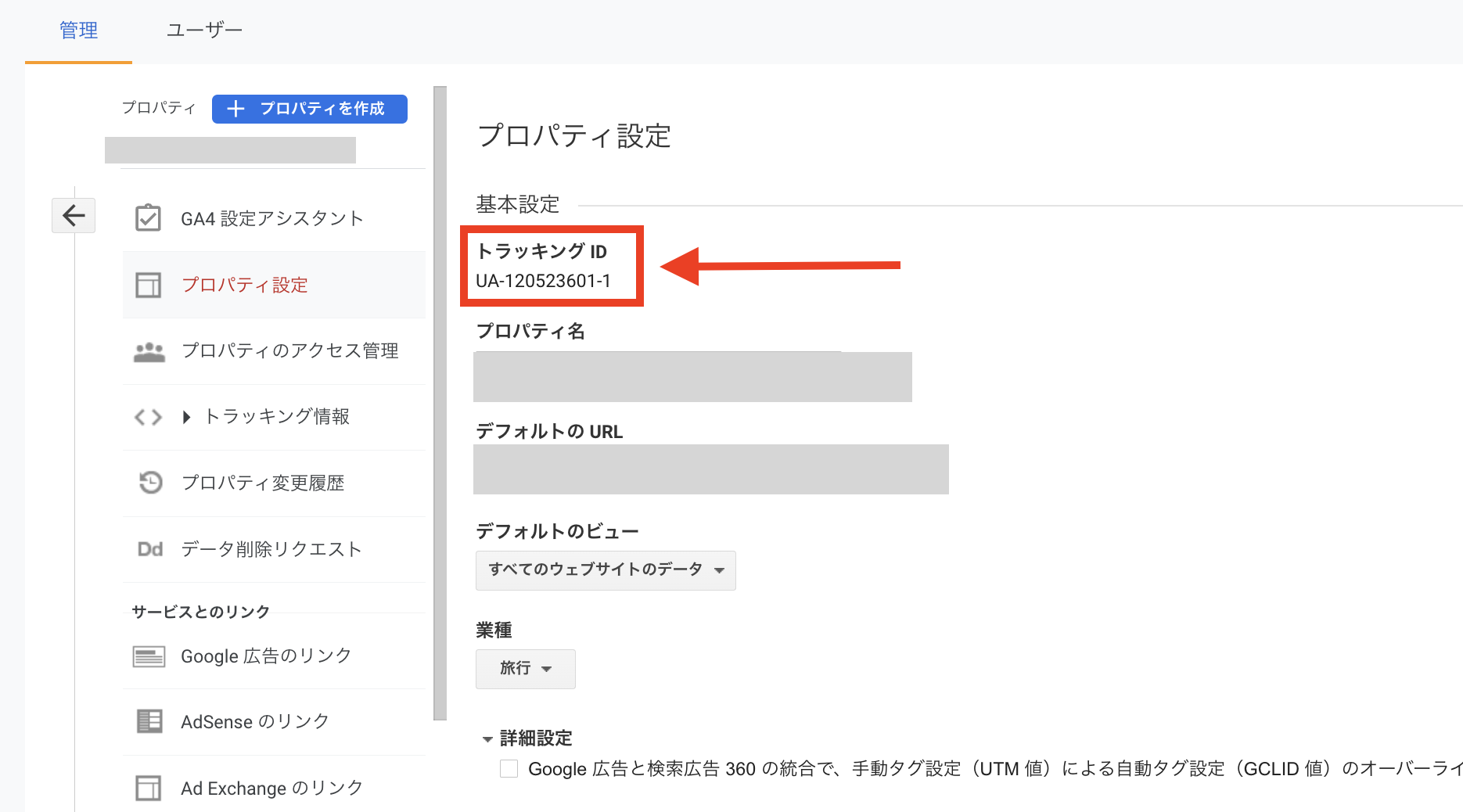The image size is (1463, 812).
Task: Switch to the ユーザー tab
Action: [x=204, y=31]
